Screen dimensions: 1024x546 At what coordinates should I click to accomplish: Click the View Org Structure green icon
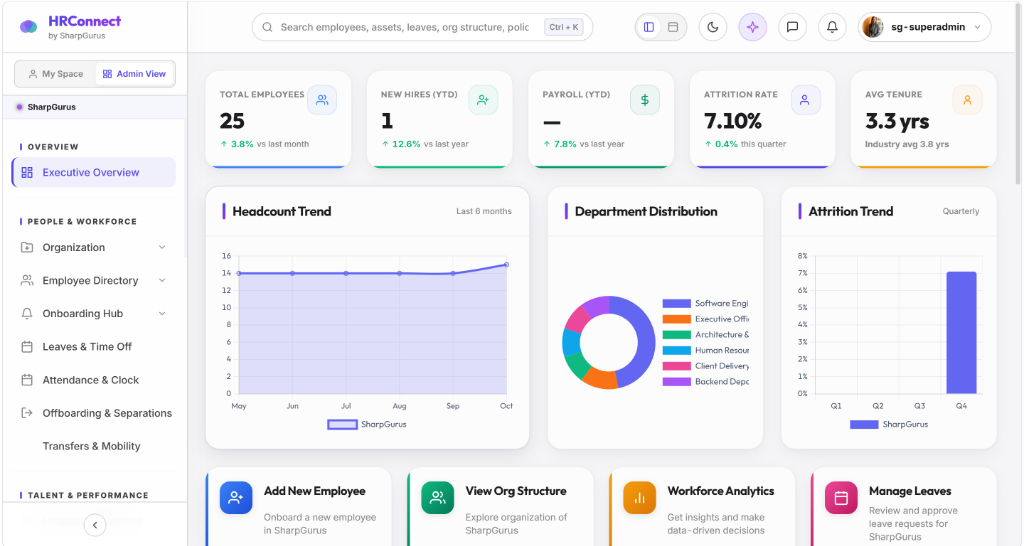click(x=438, y=498)
